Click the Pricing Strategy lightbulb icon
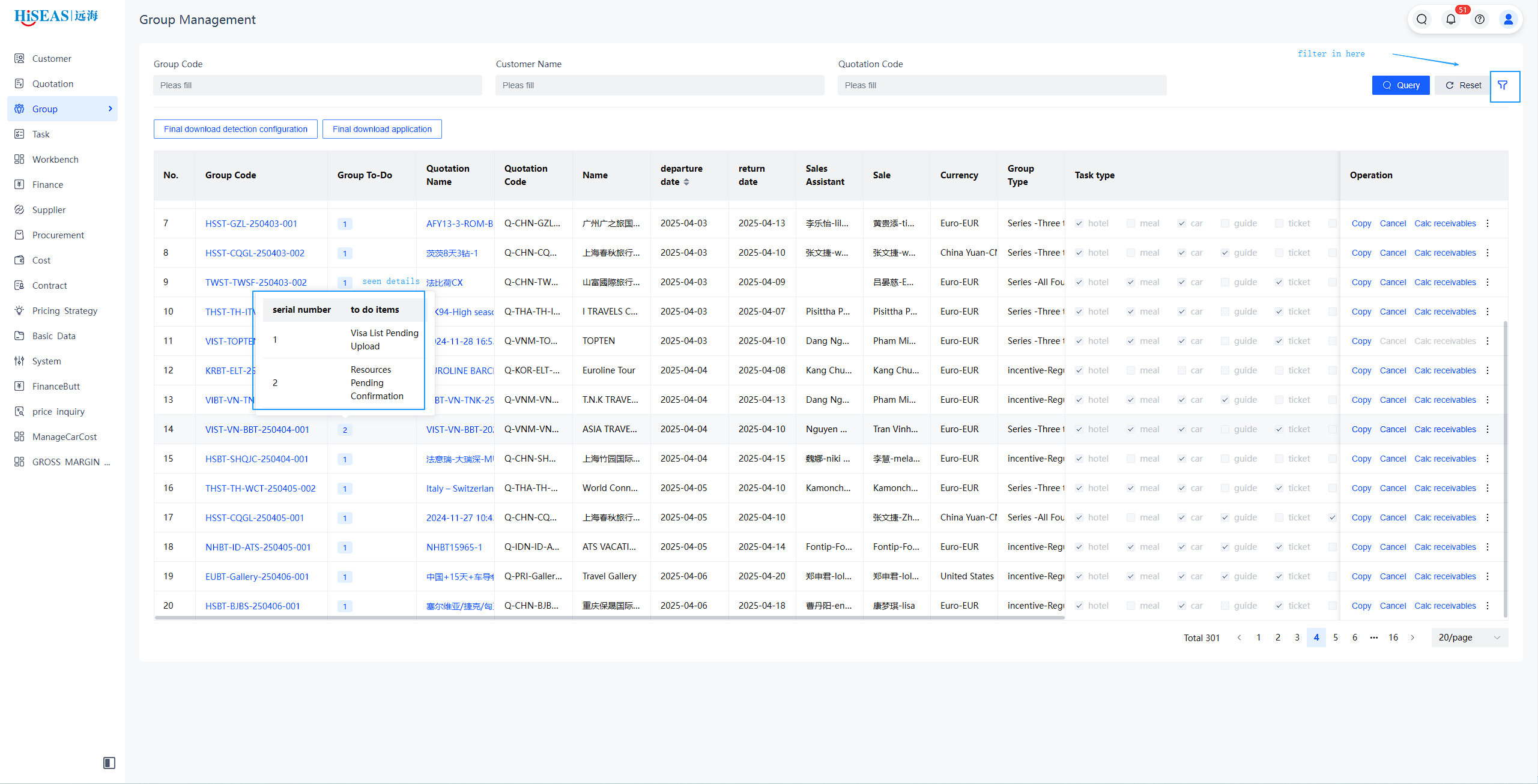This screenshot has width=1538, height=784. point(19,310)
